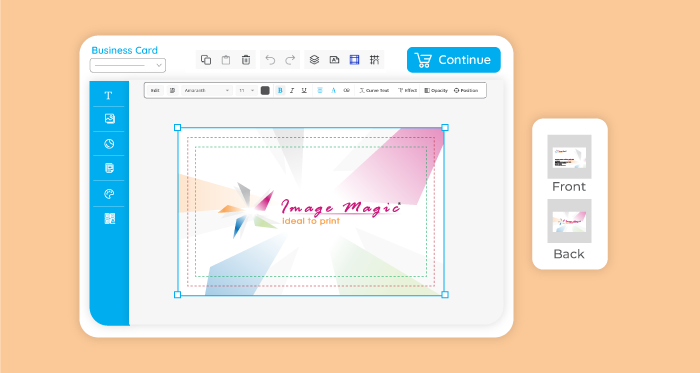Open the color palette icon in sidebar
This screenshot has height=373, width=700.
pos(109,194)
